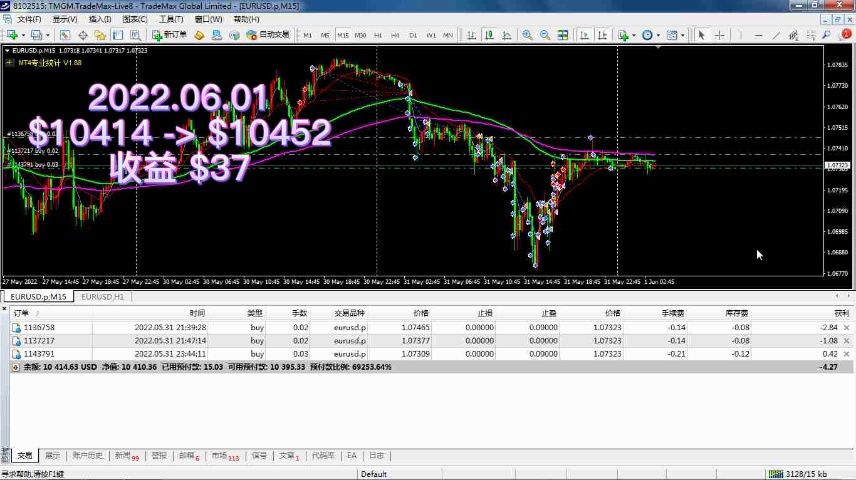Screen dimensions: 856x480
Task: Switch the chart to the M5 timeframe
Action: (x=325, y=35)
